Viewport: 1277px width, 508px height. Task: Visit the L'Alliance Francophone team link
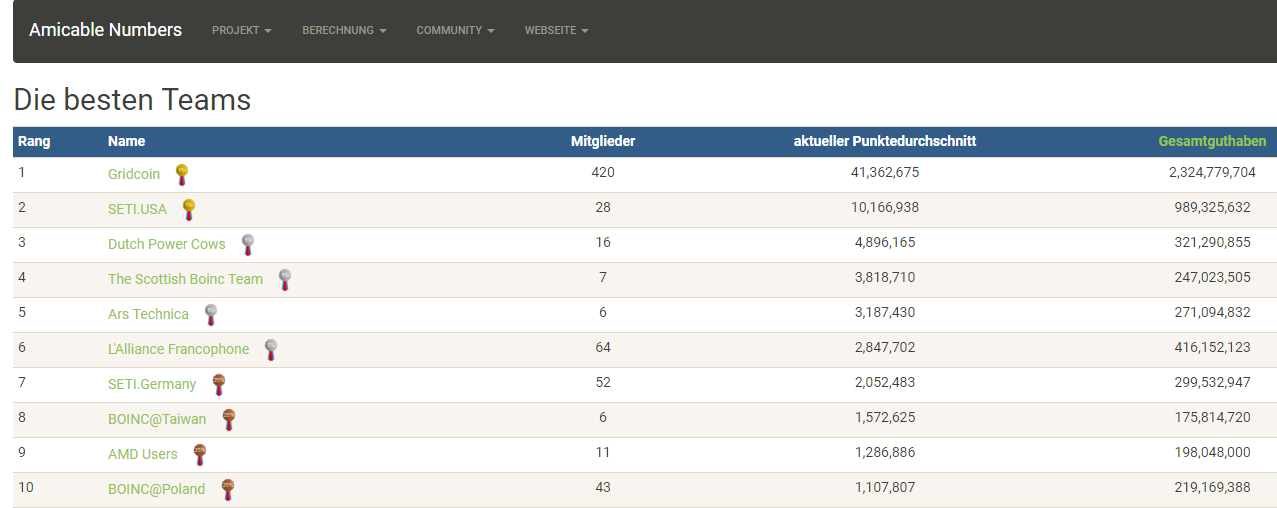pos(178,349)
